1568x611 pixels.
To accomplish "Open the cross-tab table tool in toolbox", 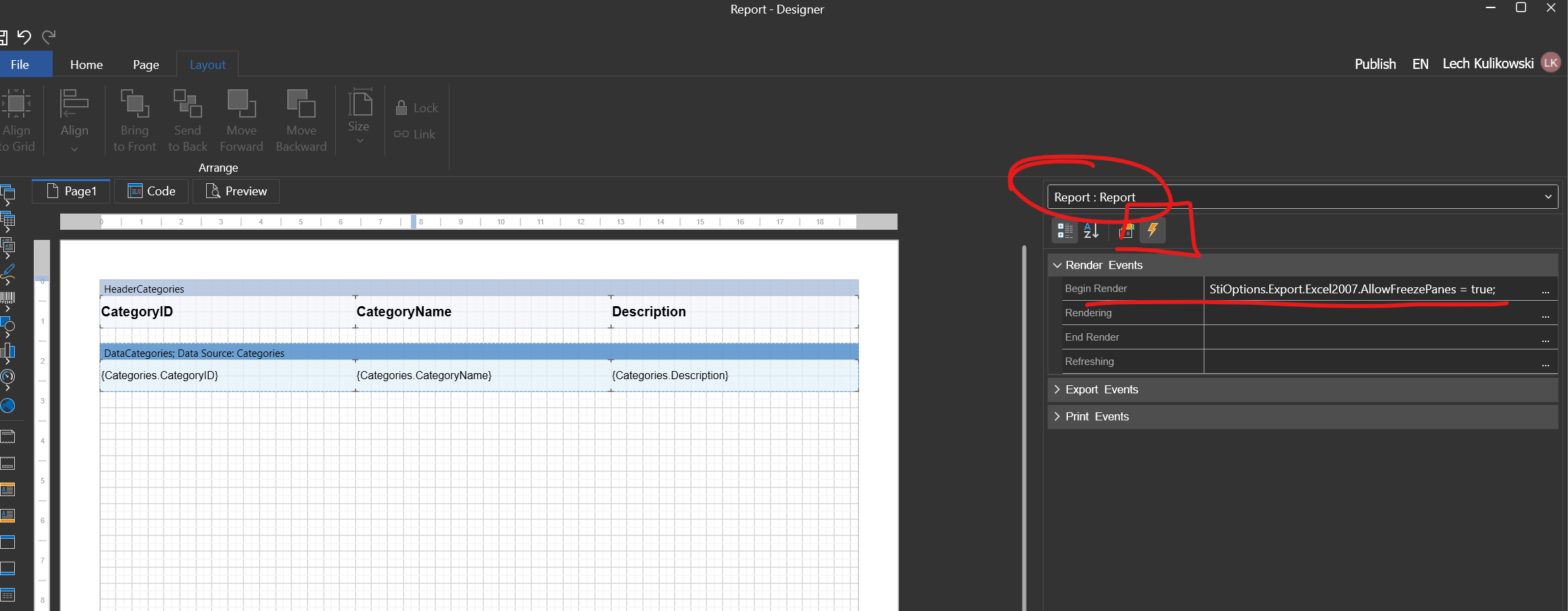I will coord(7,222).
